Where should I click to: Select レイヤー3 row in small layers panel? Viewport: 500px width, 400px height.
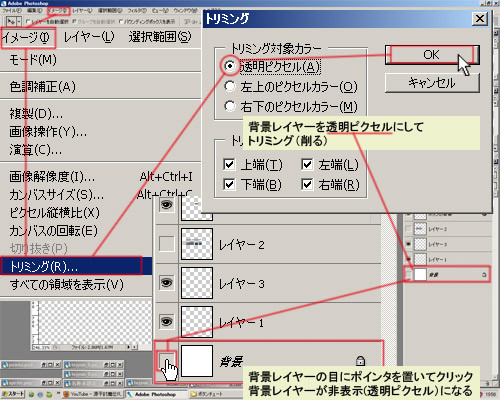point(447,244)
